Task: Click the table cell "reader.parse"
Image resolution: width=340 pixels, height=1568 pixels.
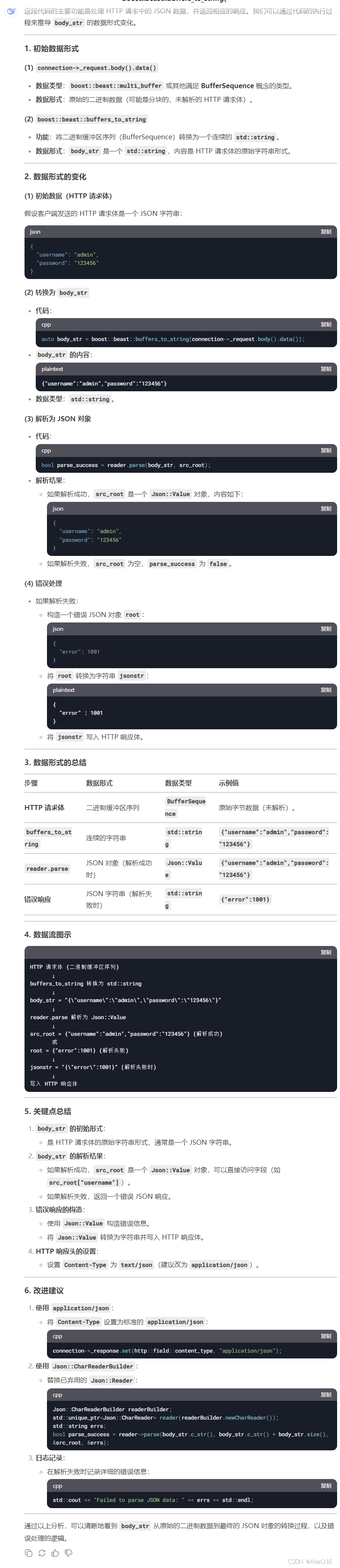Action: [47, 869]
